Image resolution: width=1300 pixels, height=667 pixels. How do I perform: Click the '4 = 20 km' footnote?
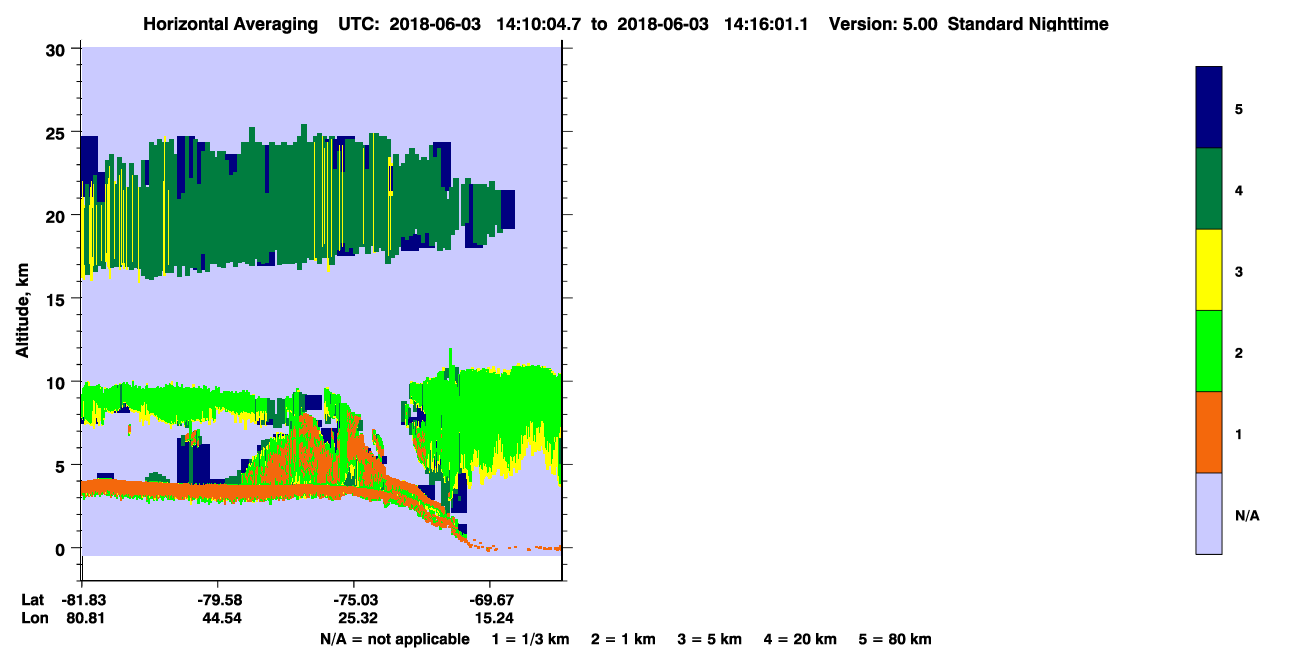[x=800, y=639]
